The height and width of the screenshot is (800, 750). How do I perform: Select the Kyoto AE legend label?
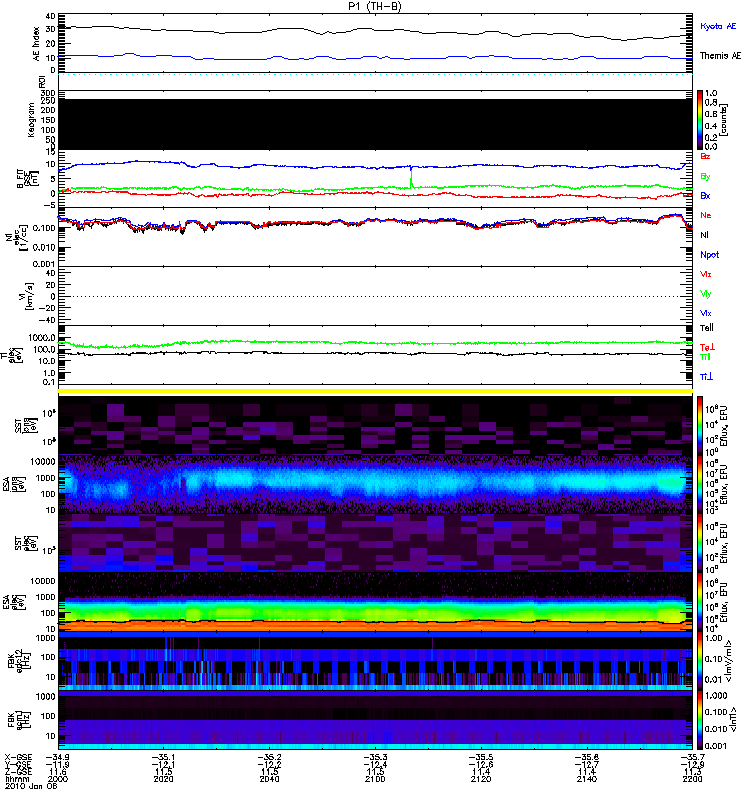718,26
